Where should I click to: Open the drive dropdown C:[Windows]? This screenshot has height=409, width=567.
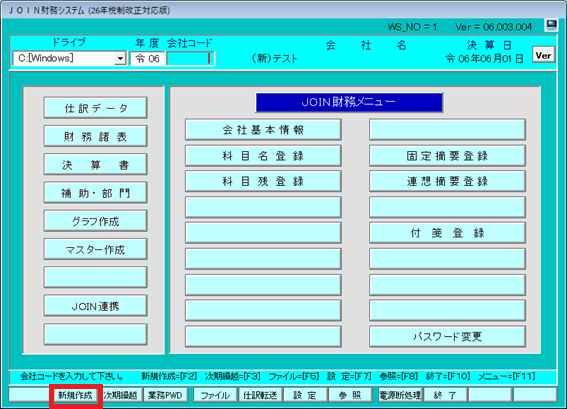click(120, 58)
